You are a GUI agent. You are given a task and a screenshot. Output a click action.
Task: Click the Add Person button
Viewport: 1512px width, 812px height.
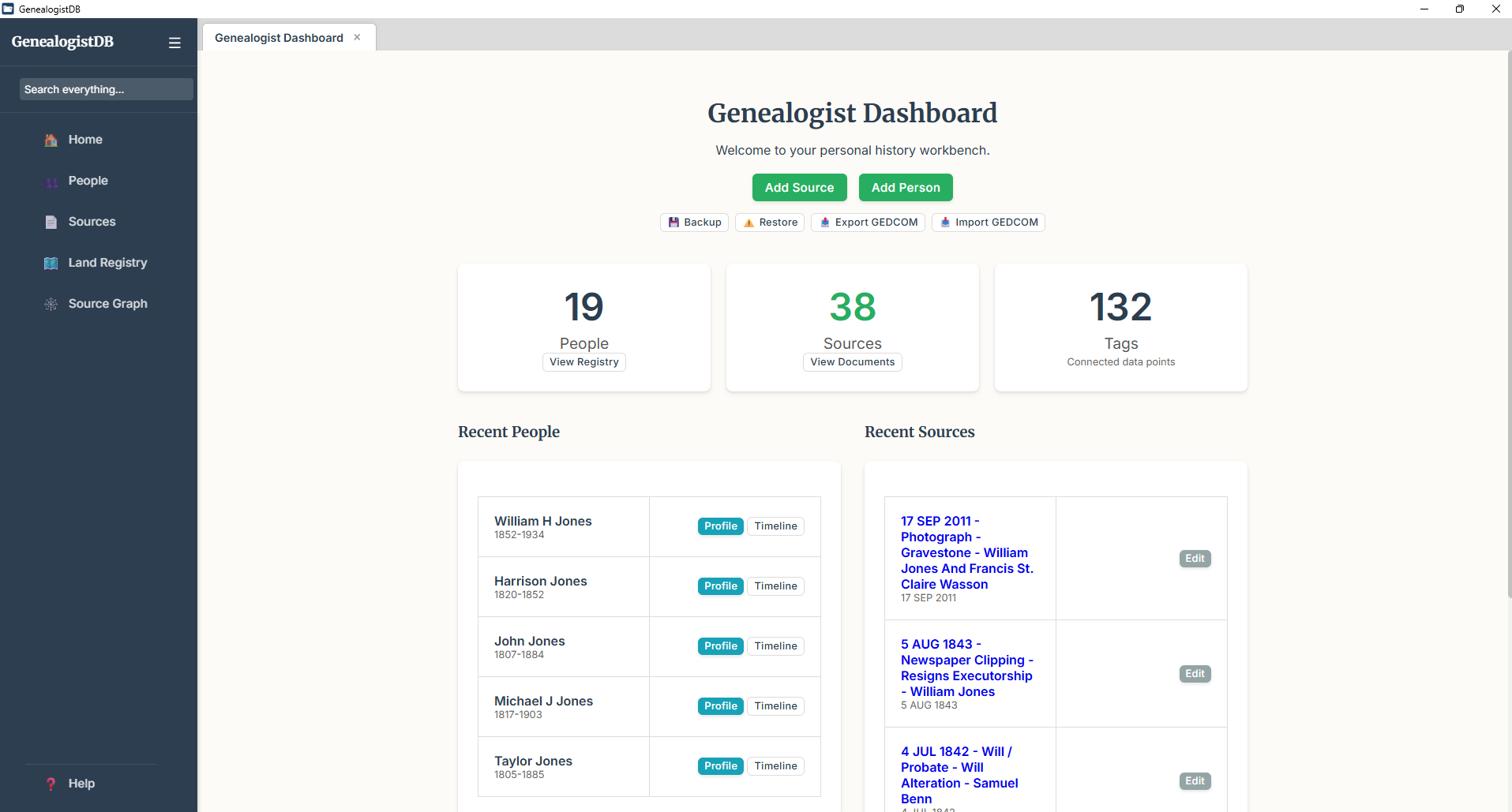point(905,187)
